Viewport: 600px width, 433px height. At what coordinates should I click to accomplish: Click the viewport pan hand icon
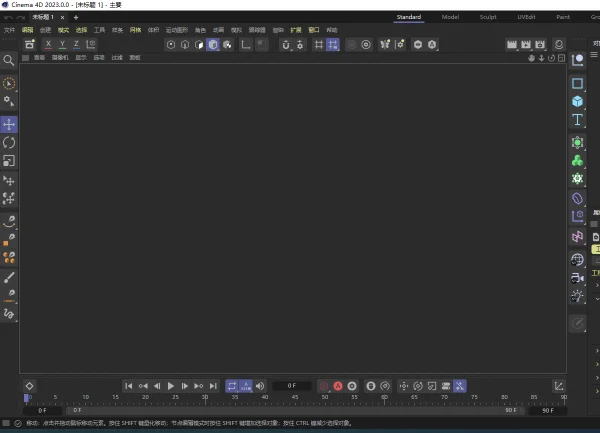click(x=531, y=58)
